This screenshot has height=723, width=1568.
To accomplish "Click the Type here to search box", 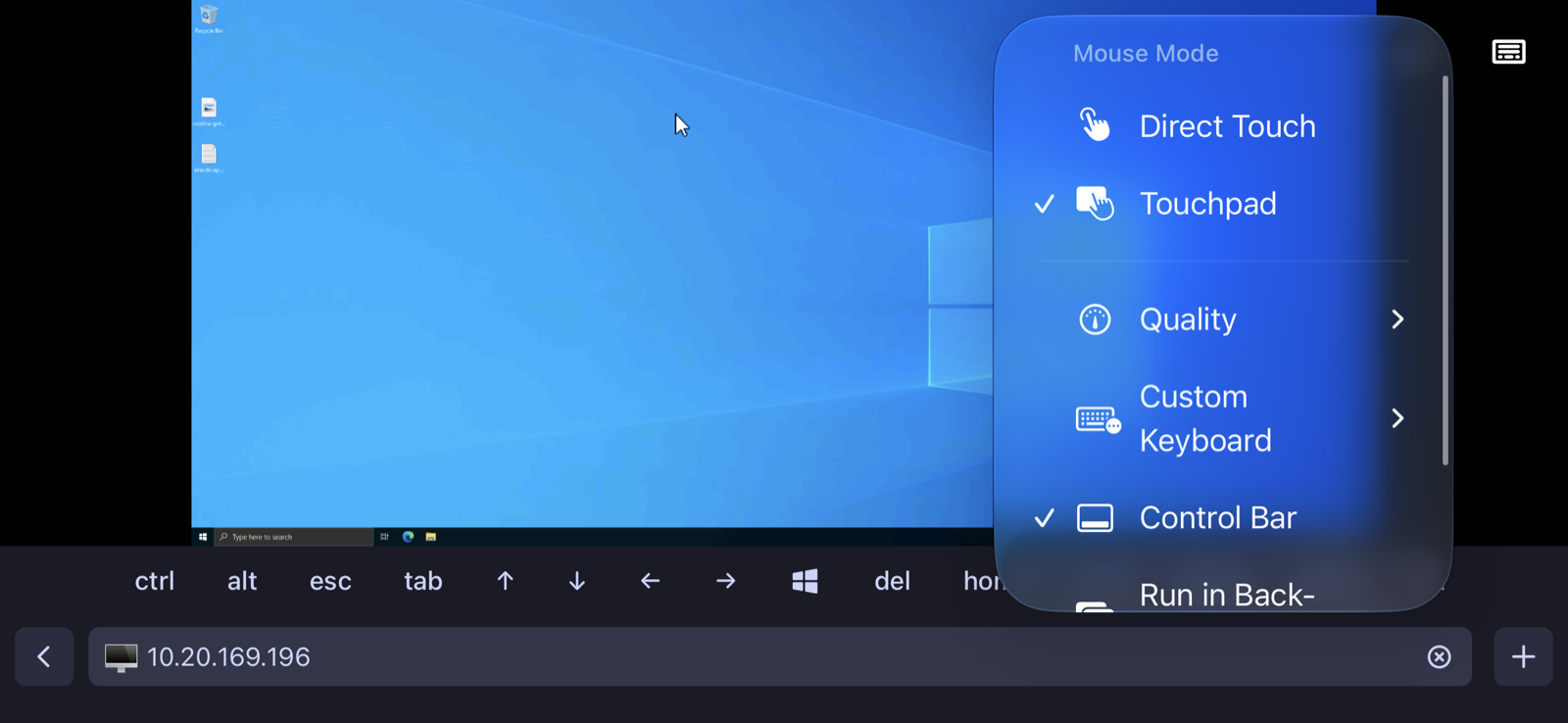I will coord(294,537).
